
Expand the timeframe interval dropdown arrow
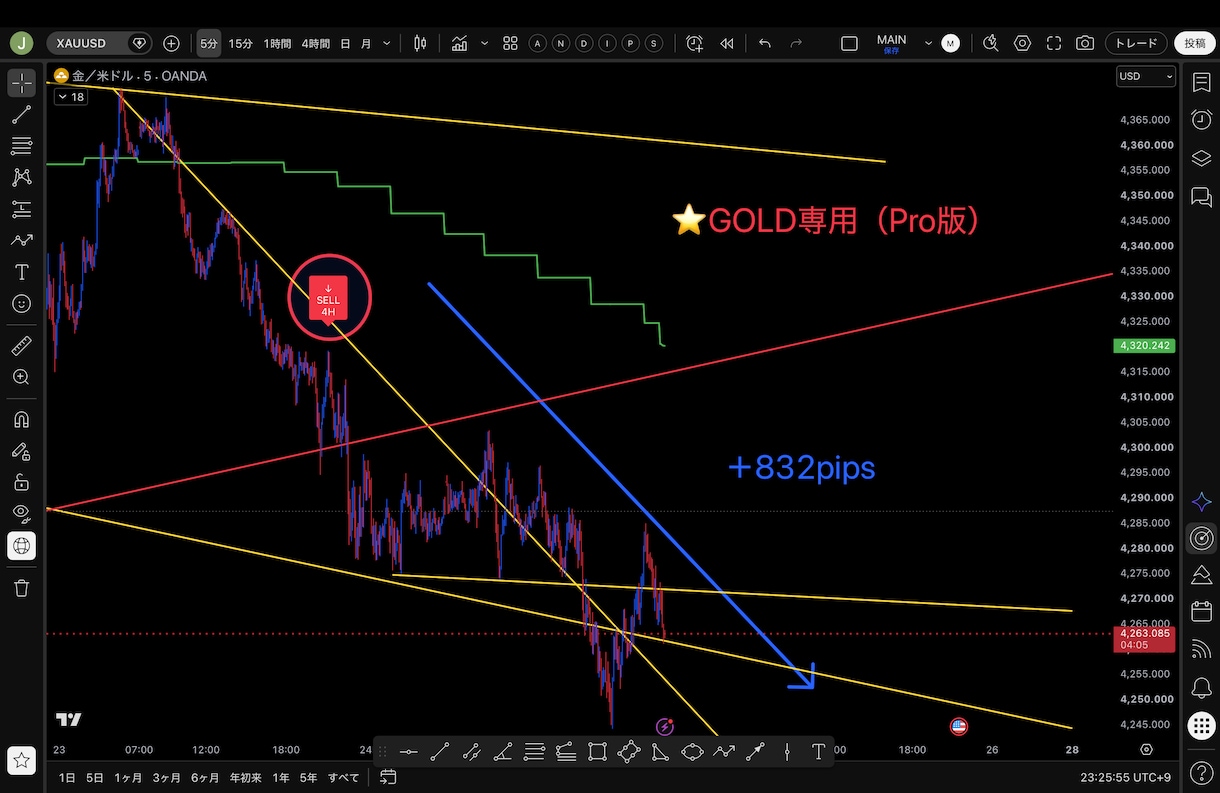coord(387,43)
